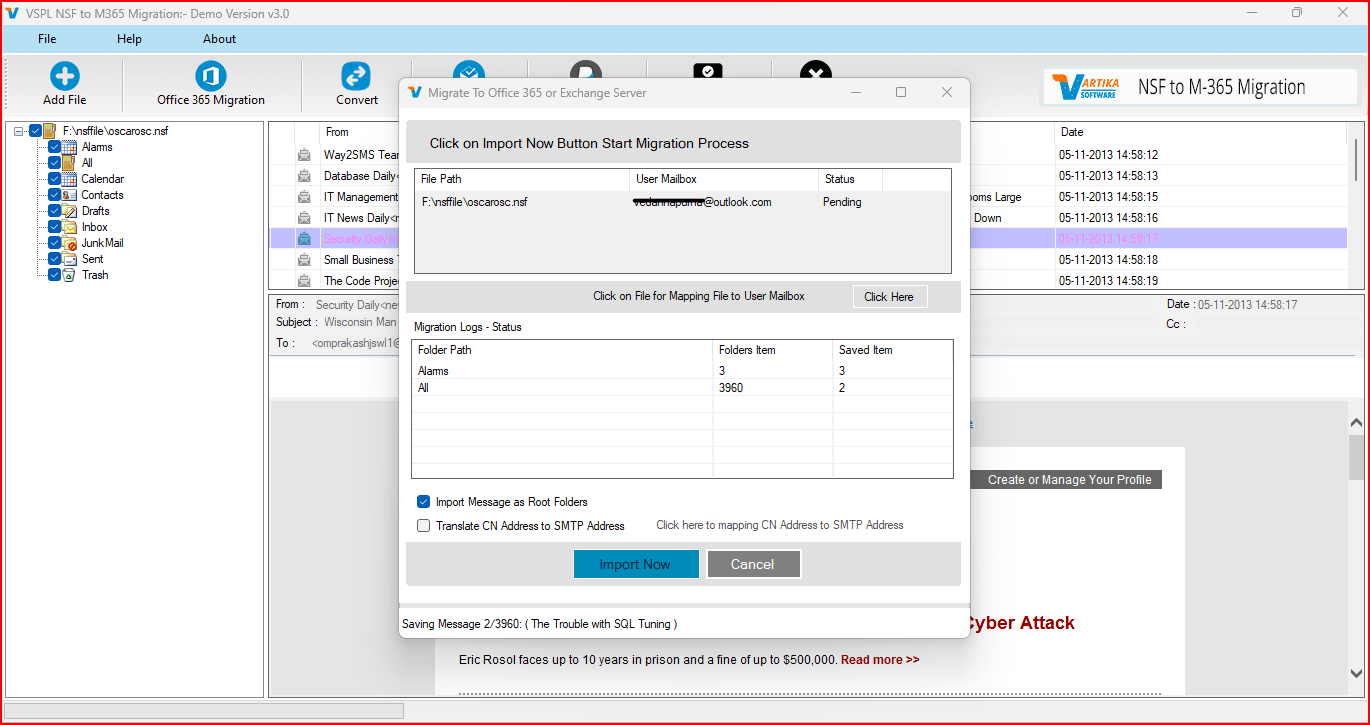Click the preview pane scroll up arrow
1370x725 pixels.
point(1356,423)
